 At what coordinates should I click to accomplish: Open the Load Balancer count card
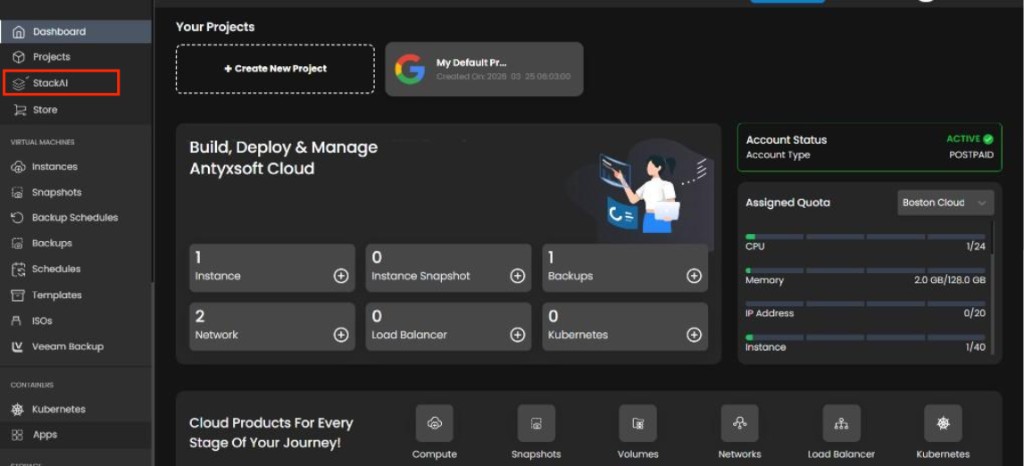[449, 326]
